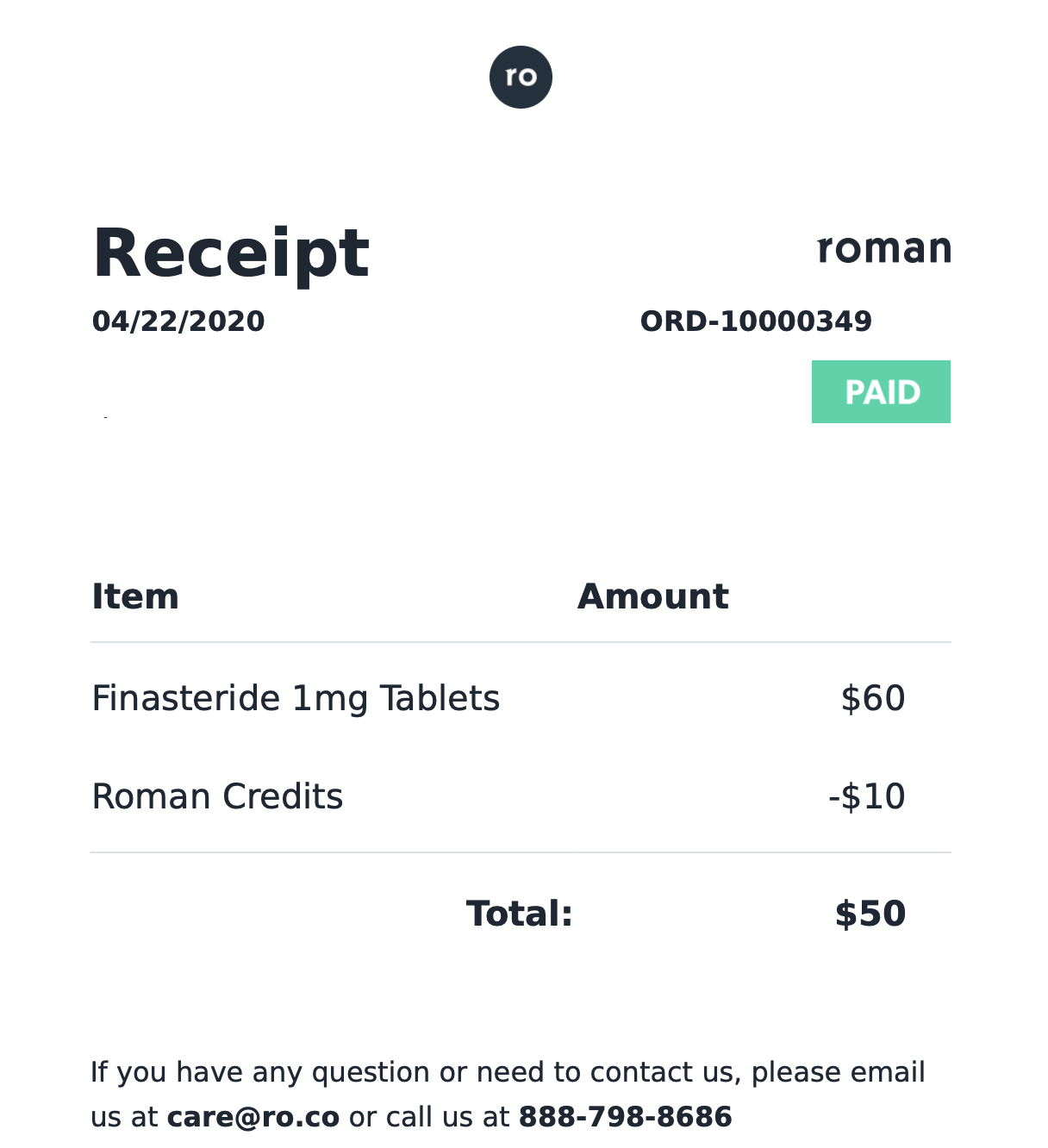Click the Amount column header
Screen dimensions: 1048x1148
tap(653, 596)
